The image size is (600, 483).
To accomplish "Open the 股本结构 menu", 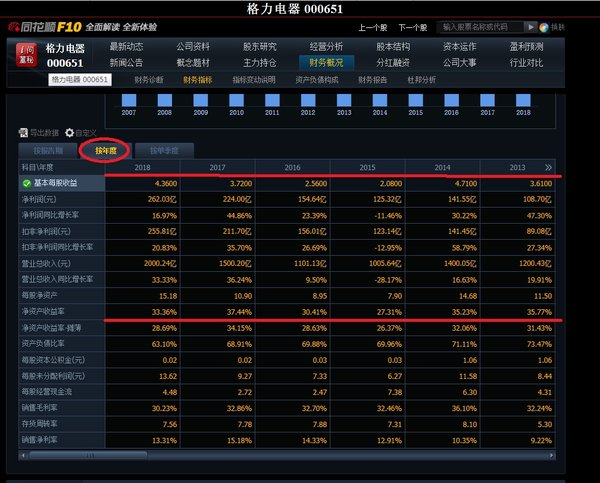I will 393,47.
